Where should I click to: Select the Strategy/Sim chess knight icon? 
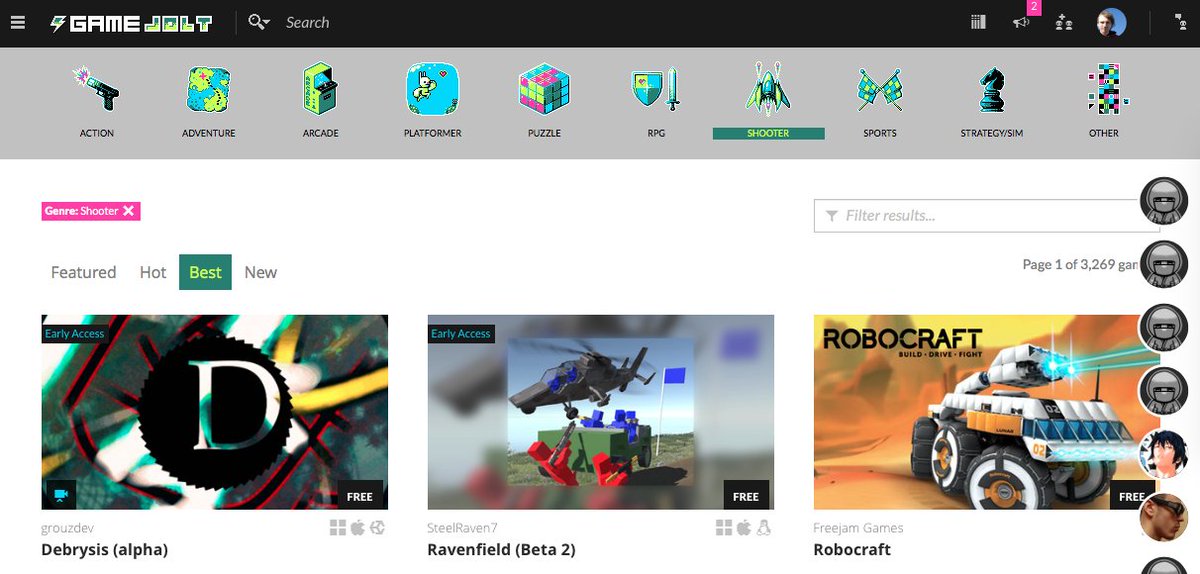pyautogui.click(x=992, y=90)
